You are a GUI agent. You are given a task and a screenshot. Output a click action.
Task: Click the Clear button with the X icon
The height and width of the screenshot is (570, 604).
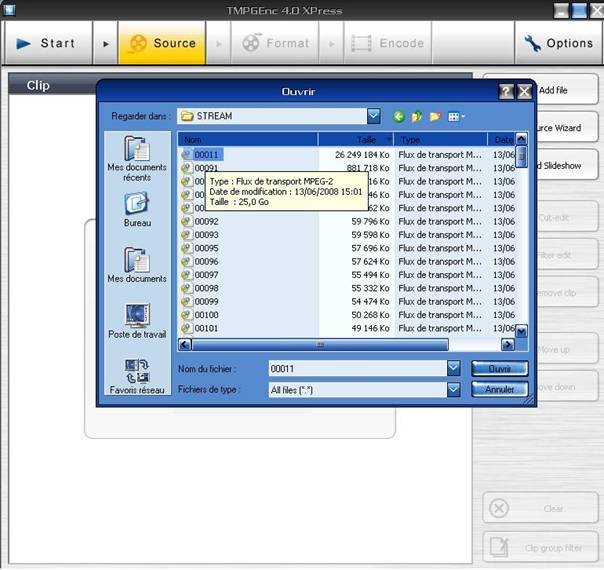[x=540, y=508]
